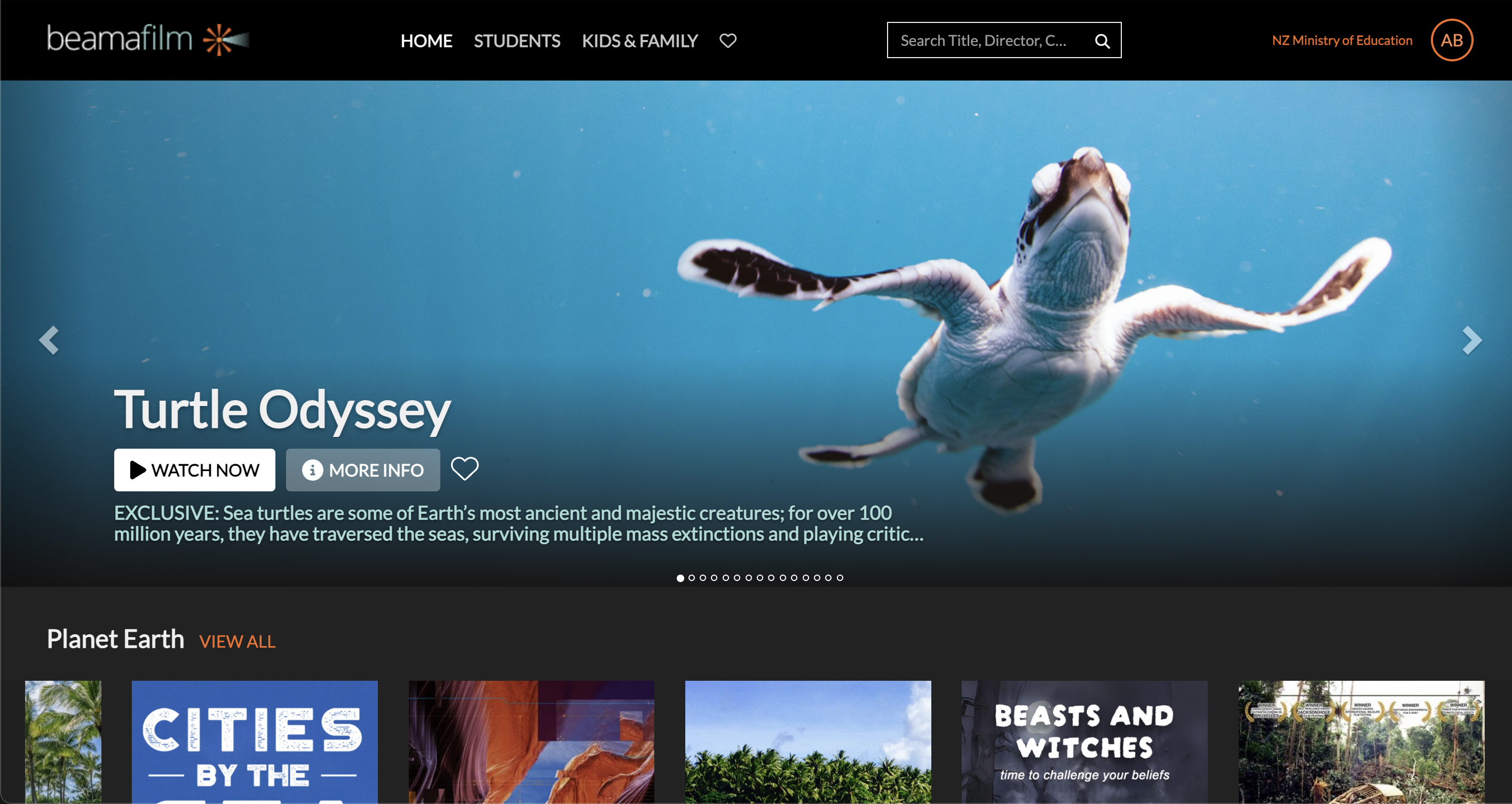The image size is (1512, 804).
Task: Click the WATCH NOW button
Action: click(194, 470)
